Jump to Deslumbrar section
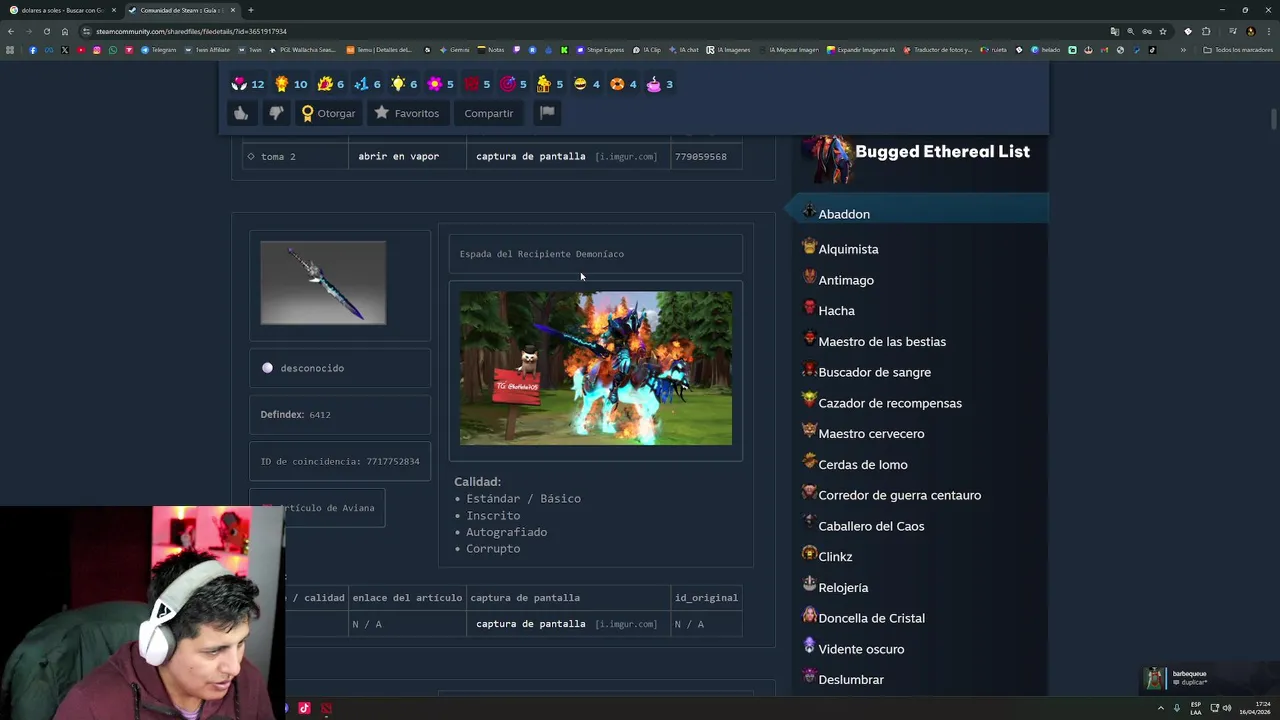 [x=851, y=680]
